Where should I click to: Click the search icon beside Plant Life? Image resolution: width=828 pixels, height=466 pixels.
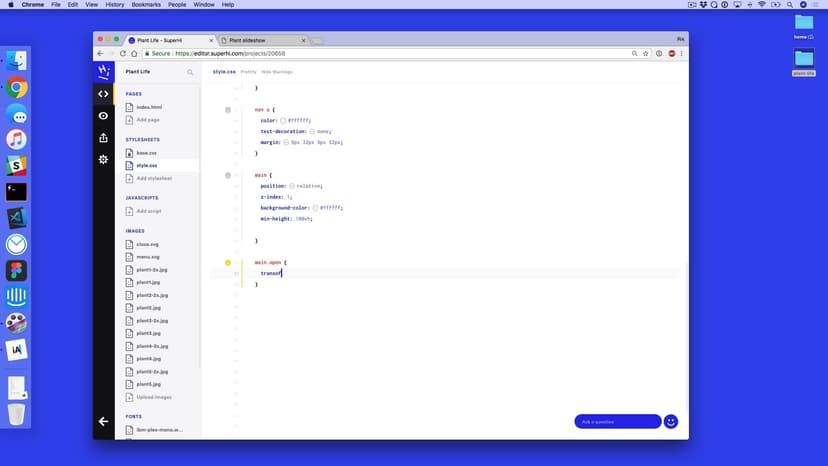[x=190, y=72]
